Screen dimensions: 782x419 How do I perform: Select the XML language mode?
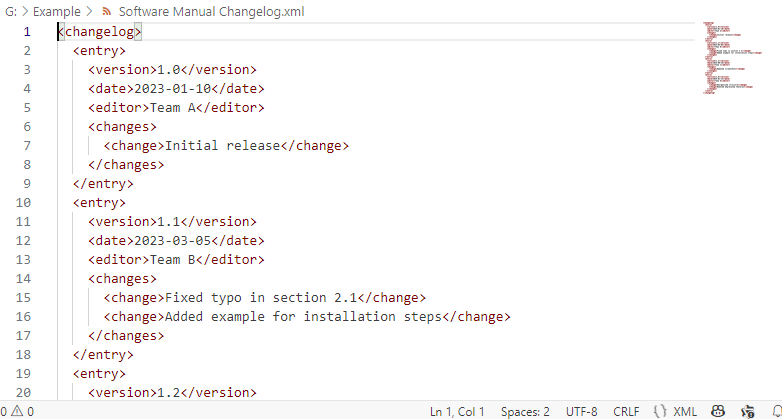(x=685, y=412)
